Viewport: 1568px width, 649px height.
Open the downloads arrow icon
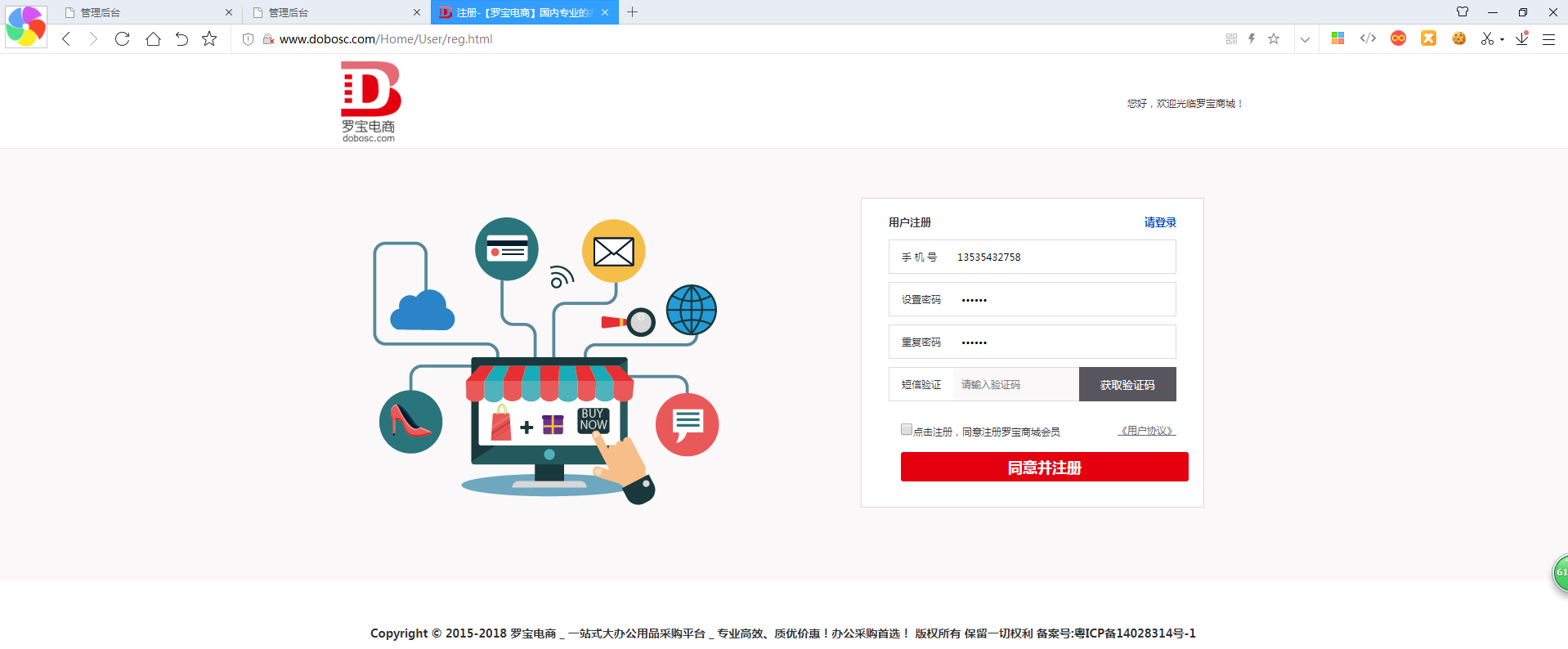pos(1521,38)
